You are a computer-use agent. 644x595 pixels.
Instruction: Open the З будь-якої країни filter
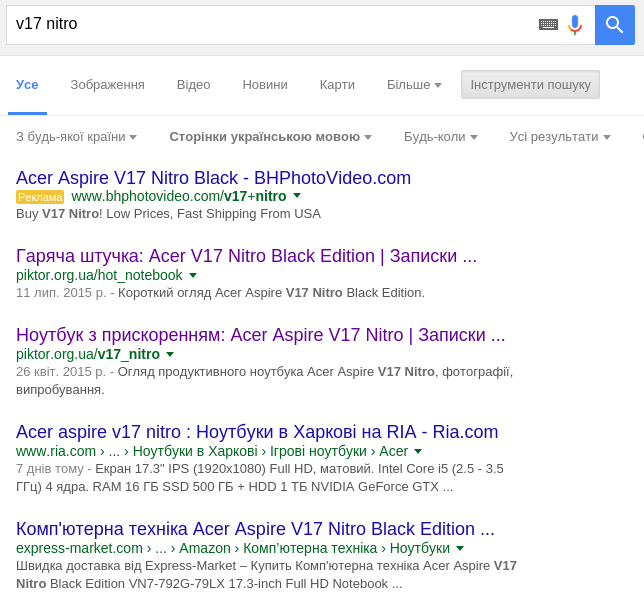coord(76,137)
